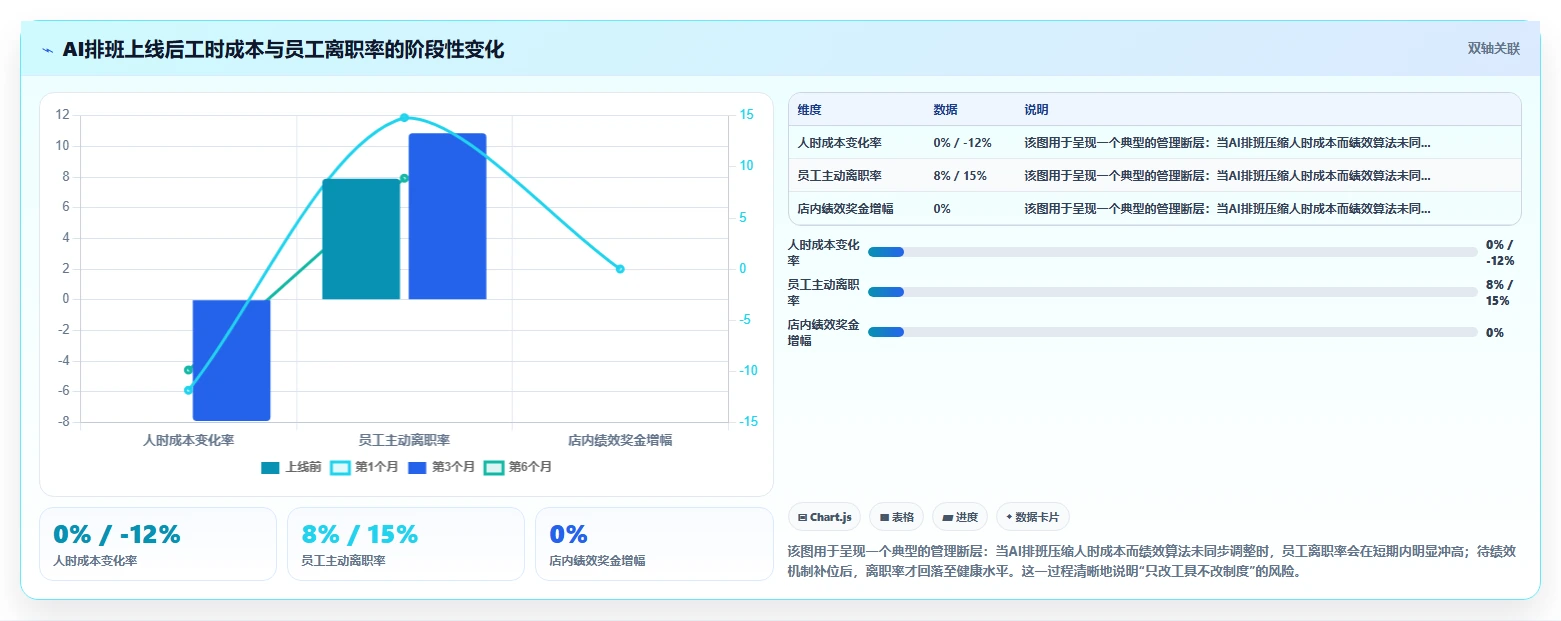1561x621 pixels.
Task: Toggle the 上线前 legend series
Action: click(291, 467)
